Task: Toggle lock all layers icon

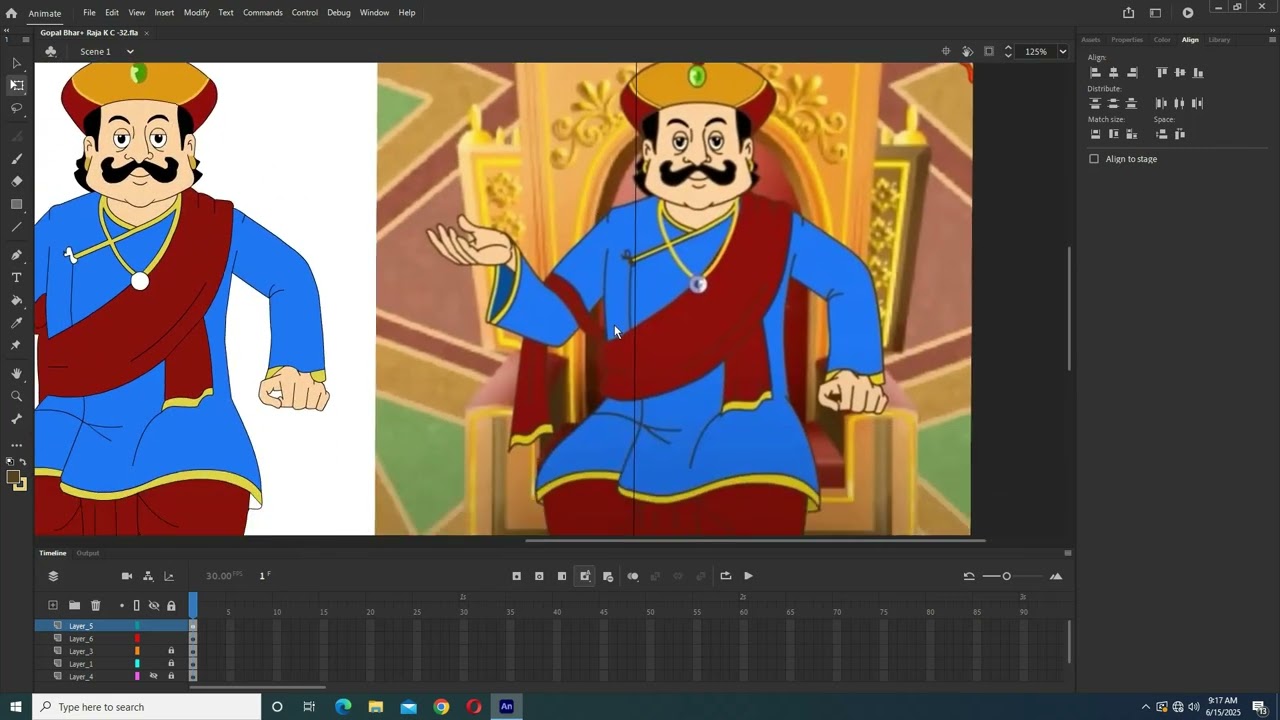Action: tap(171, 605)
